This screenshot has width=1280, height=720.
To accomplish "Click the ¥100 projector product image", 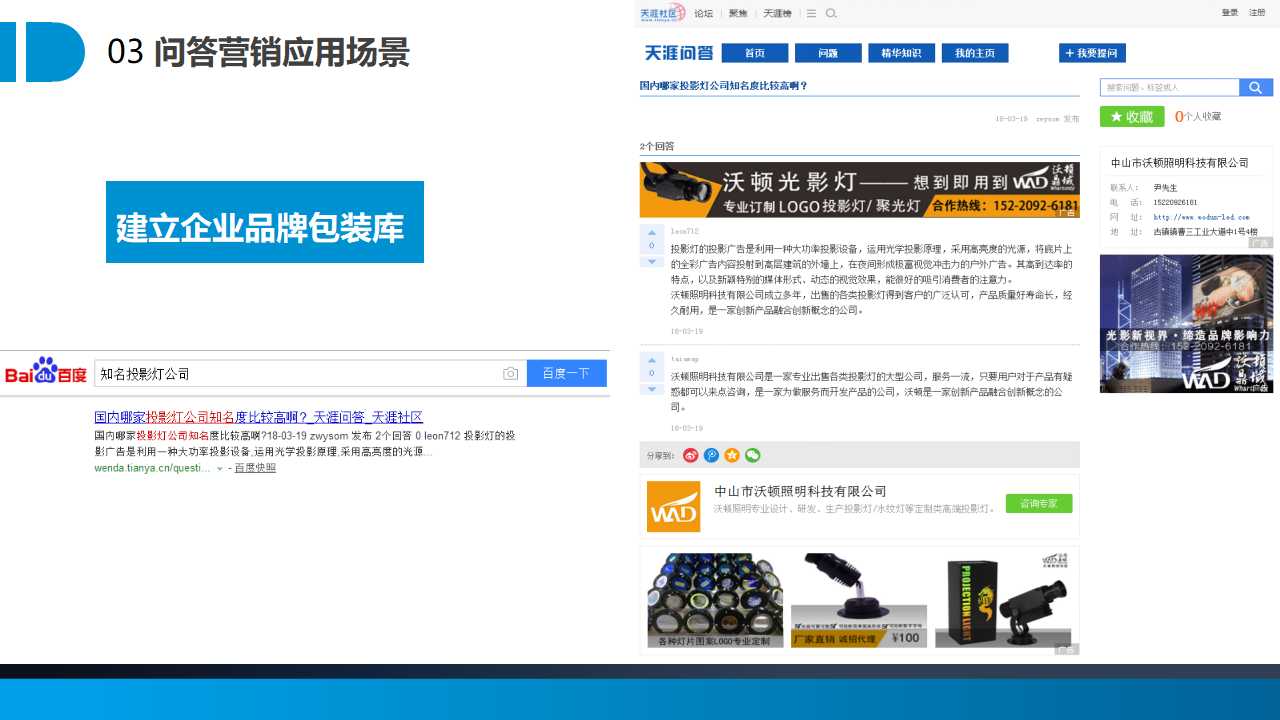I will [x=859, y=600].
